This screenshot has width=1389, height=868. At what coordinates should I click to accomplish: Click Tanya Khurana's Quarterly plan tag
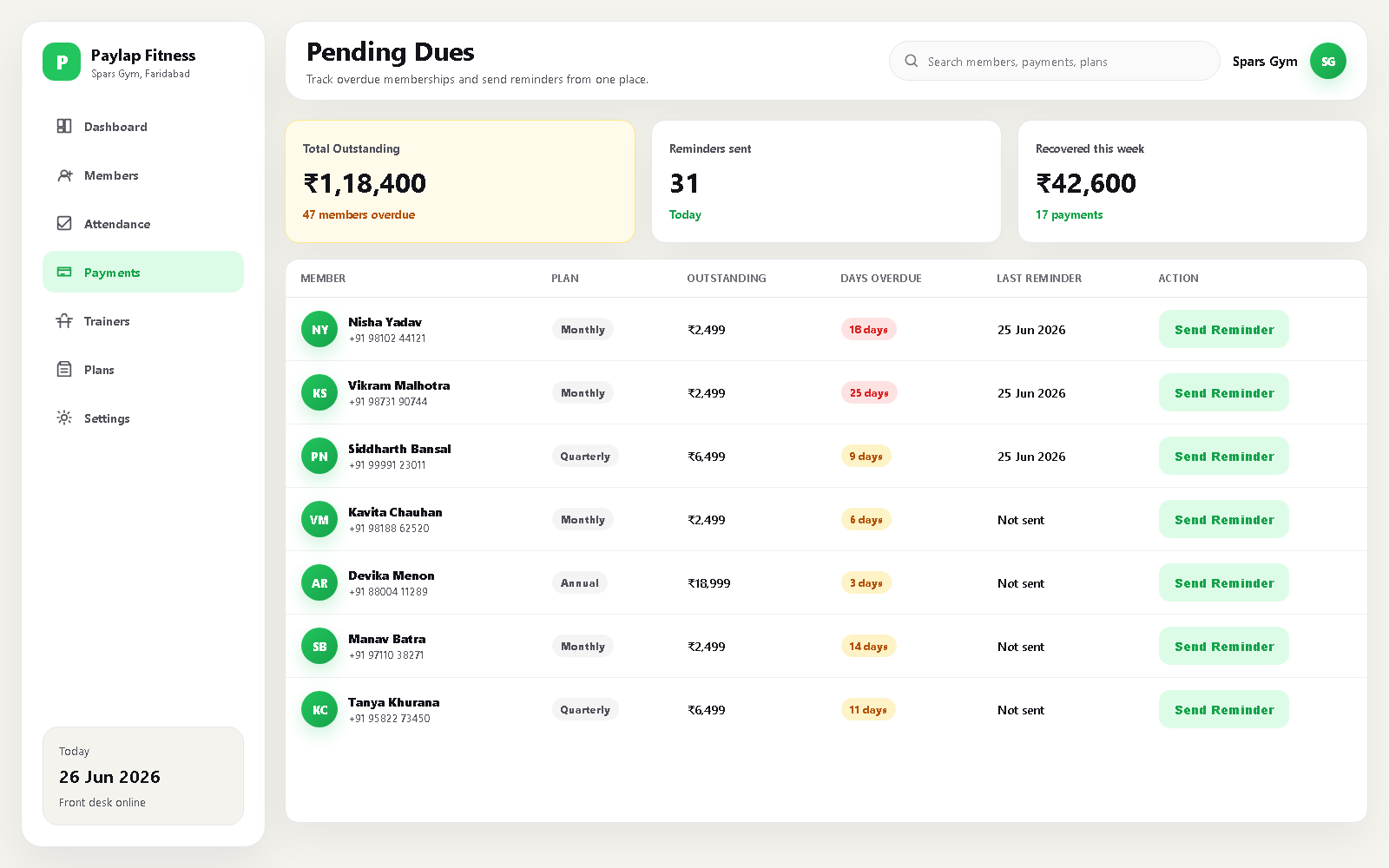[x=585, y=709]
